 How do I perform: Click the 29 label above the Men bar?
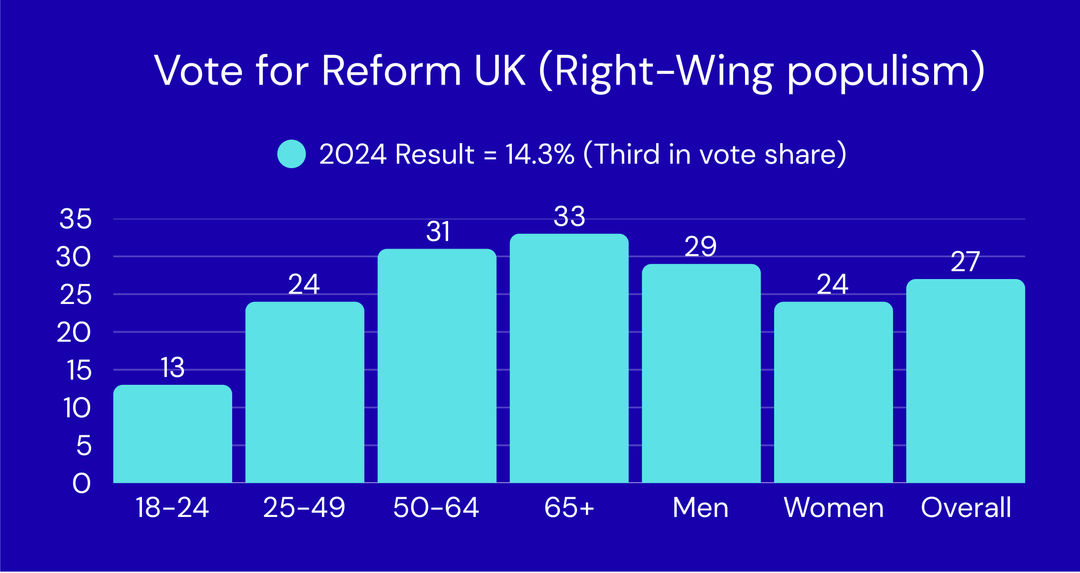[x=701, y=247]
